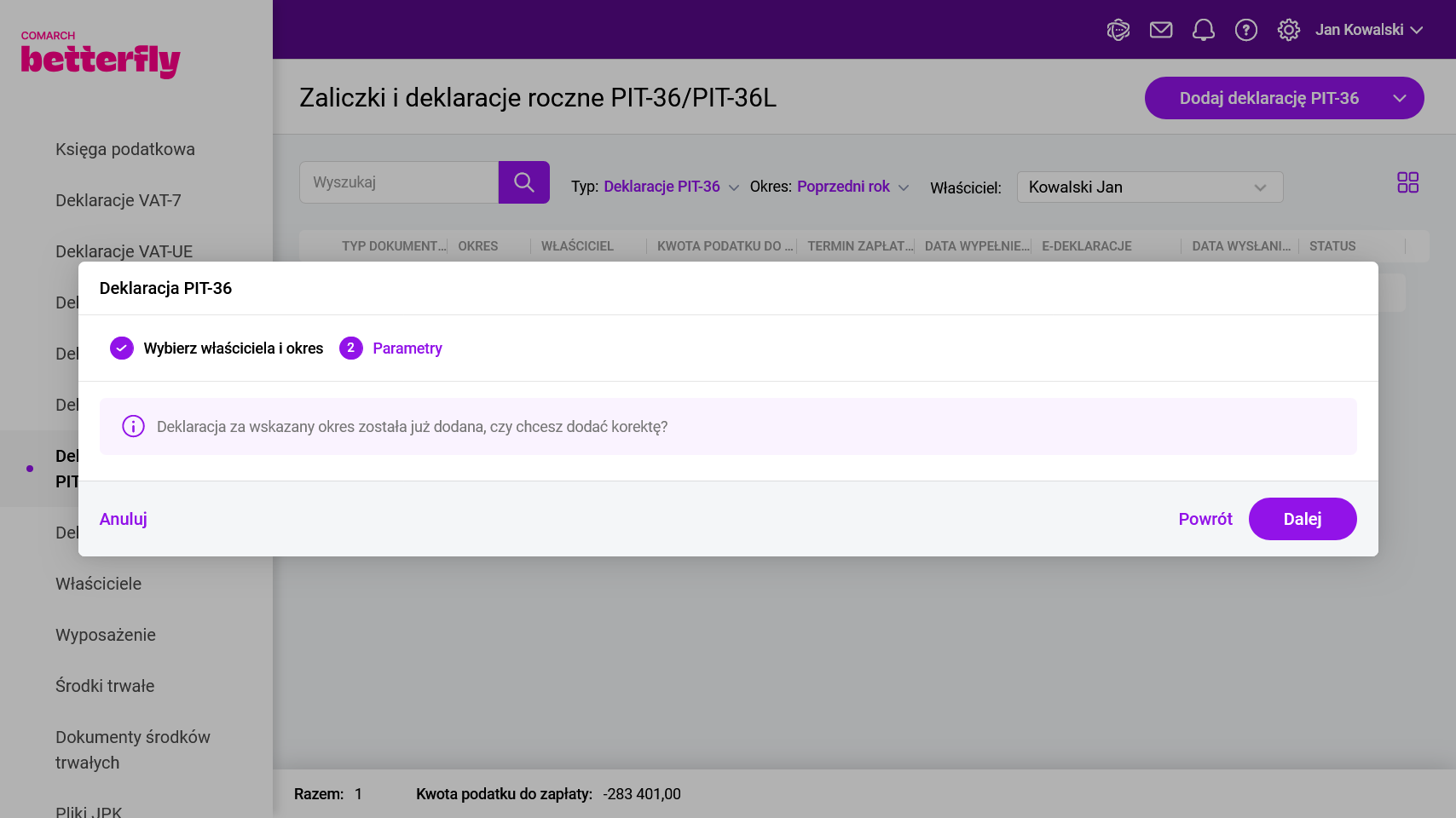The image size is (1456, 818).
Task: Click into the Wyszukaj search field
Action: point(399,182)
